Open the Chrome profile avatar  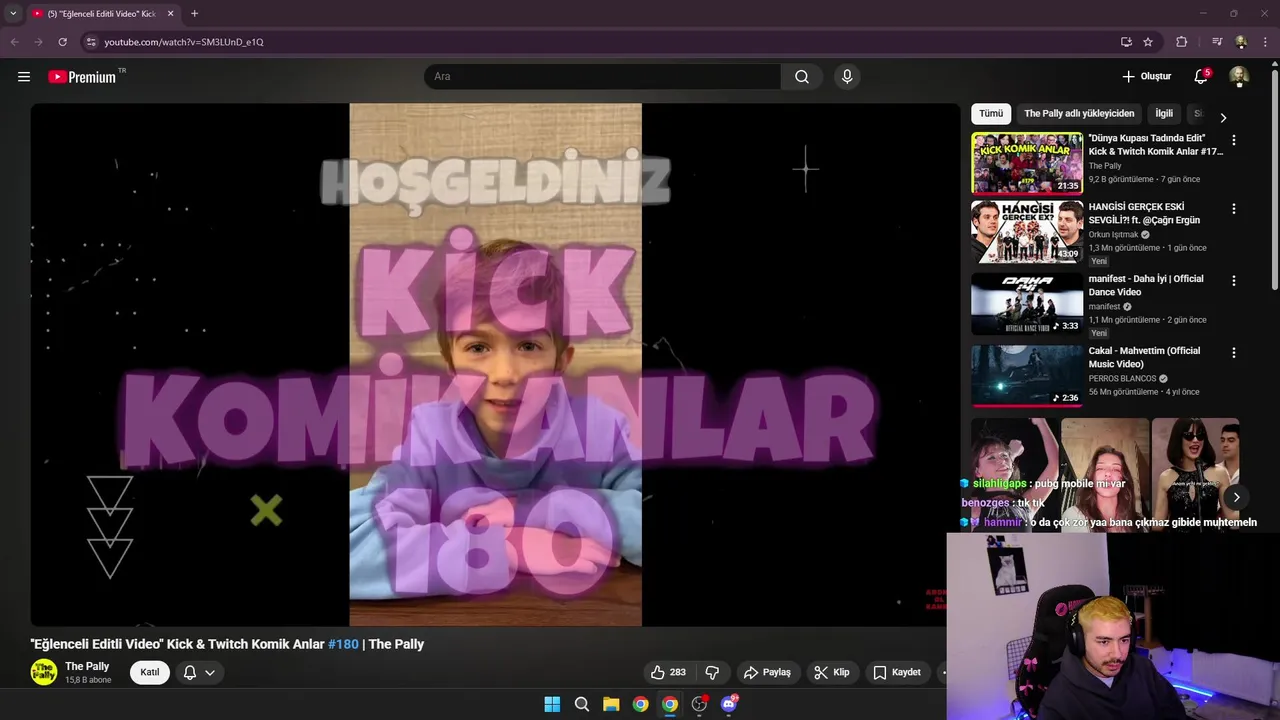1241,42
